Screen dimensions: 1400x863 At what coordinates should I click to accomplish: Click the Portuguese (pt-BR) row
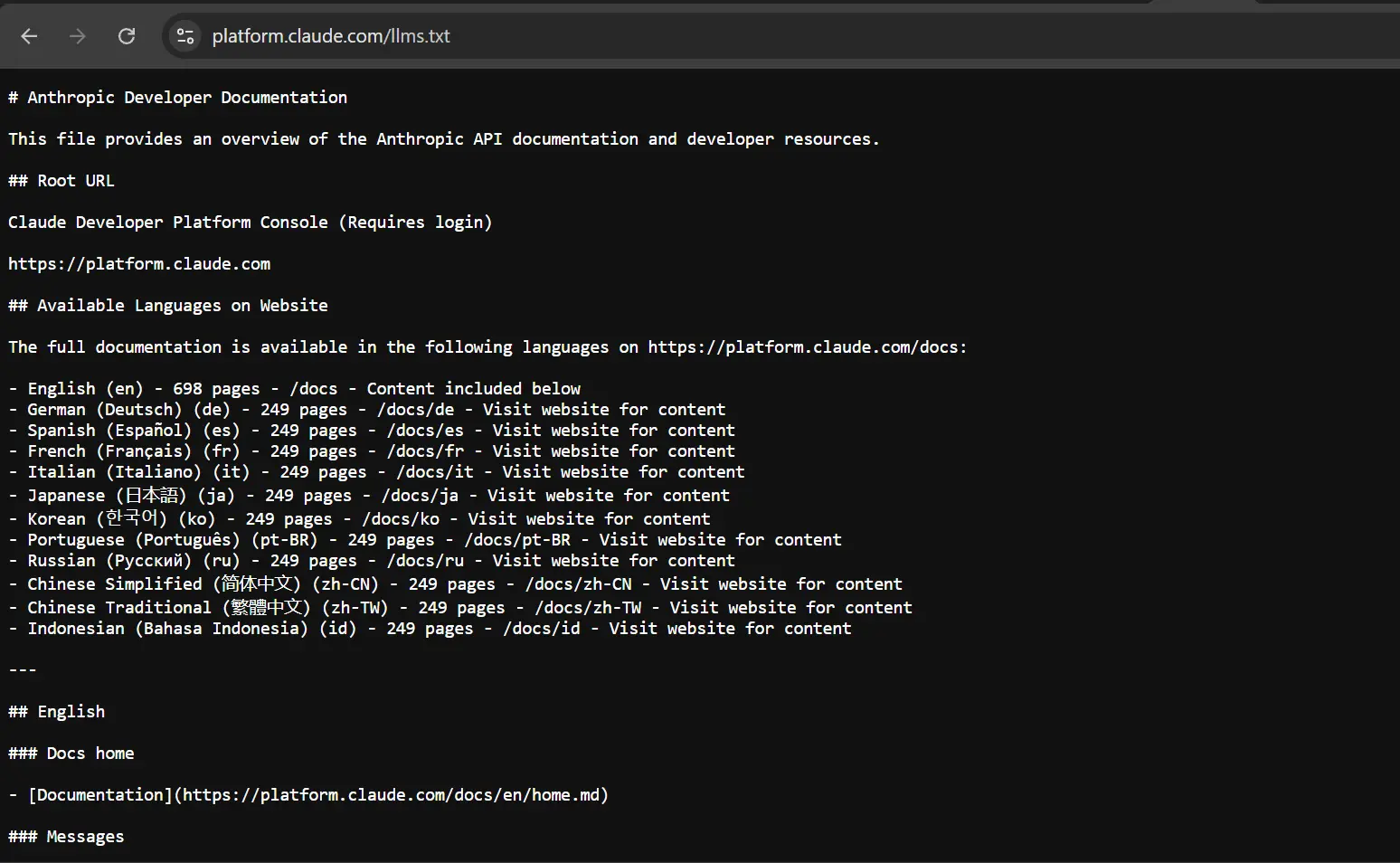(425, 539)
